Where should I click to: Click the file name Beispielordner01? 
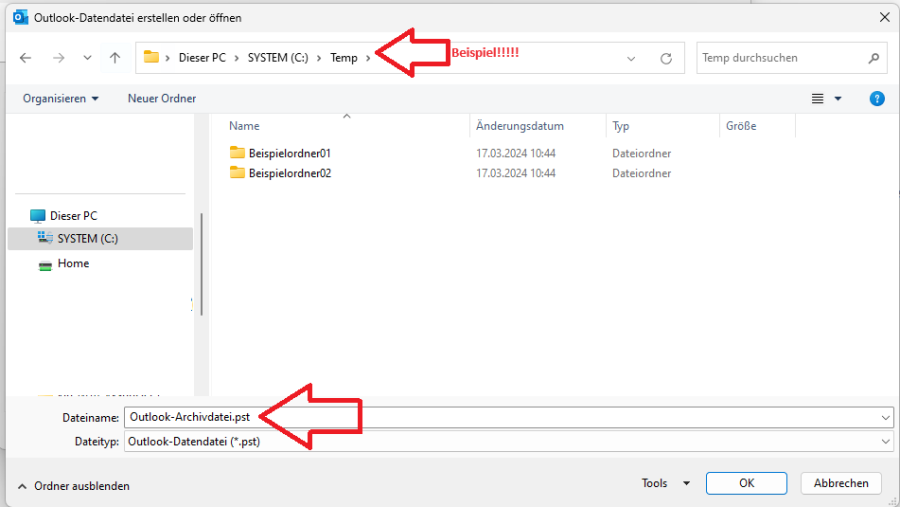coord(290,153)
